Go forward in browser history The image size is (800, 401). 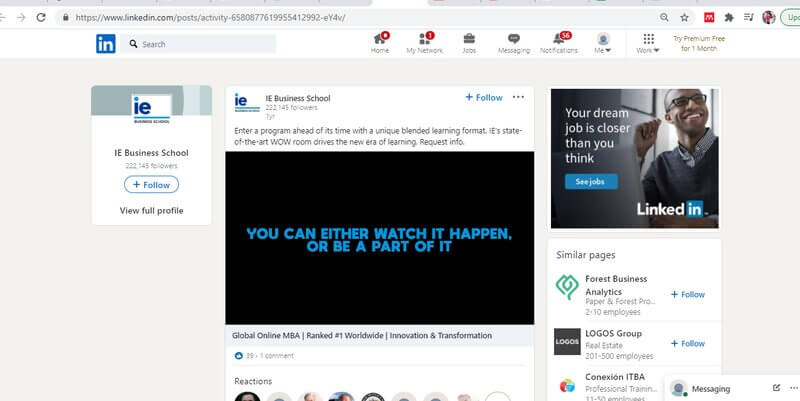(x=21, y=17)
